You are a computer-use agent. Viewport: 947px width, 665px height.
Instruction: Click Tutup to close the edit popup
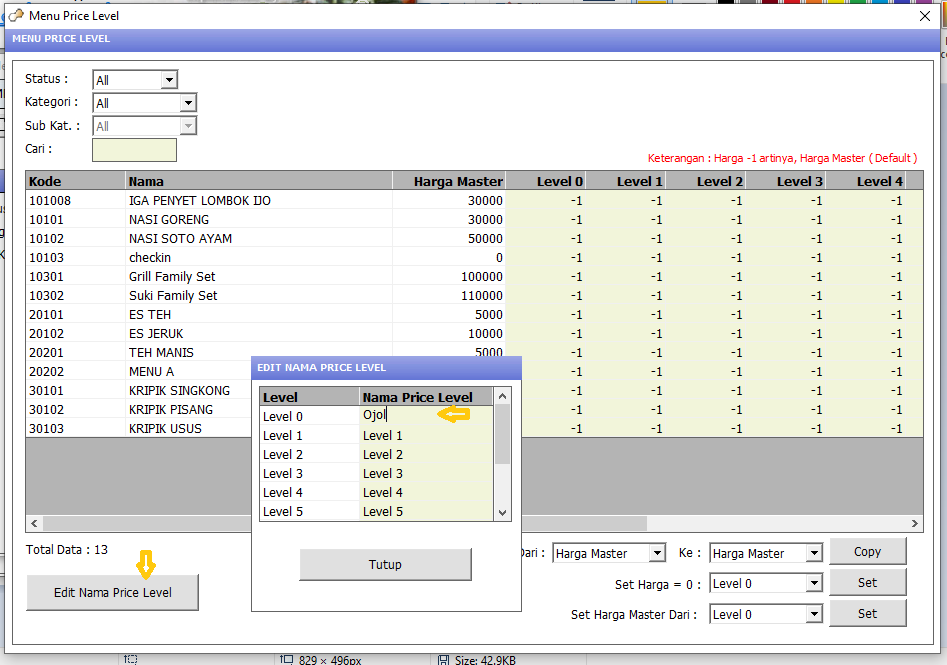385,565
